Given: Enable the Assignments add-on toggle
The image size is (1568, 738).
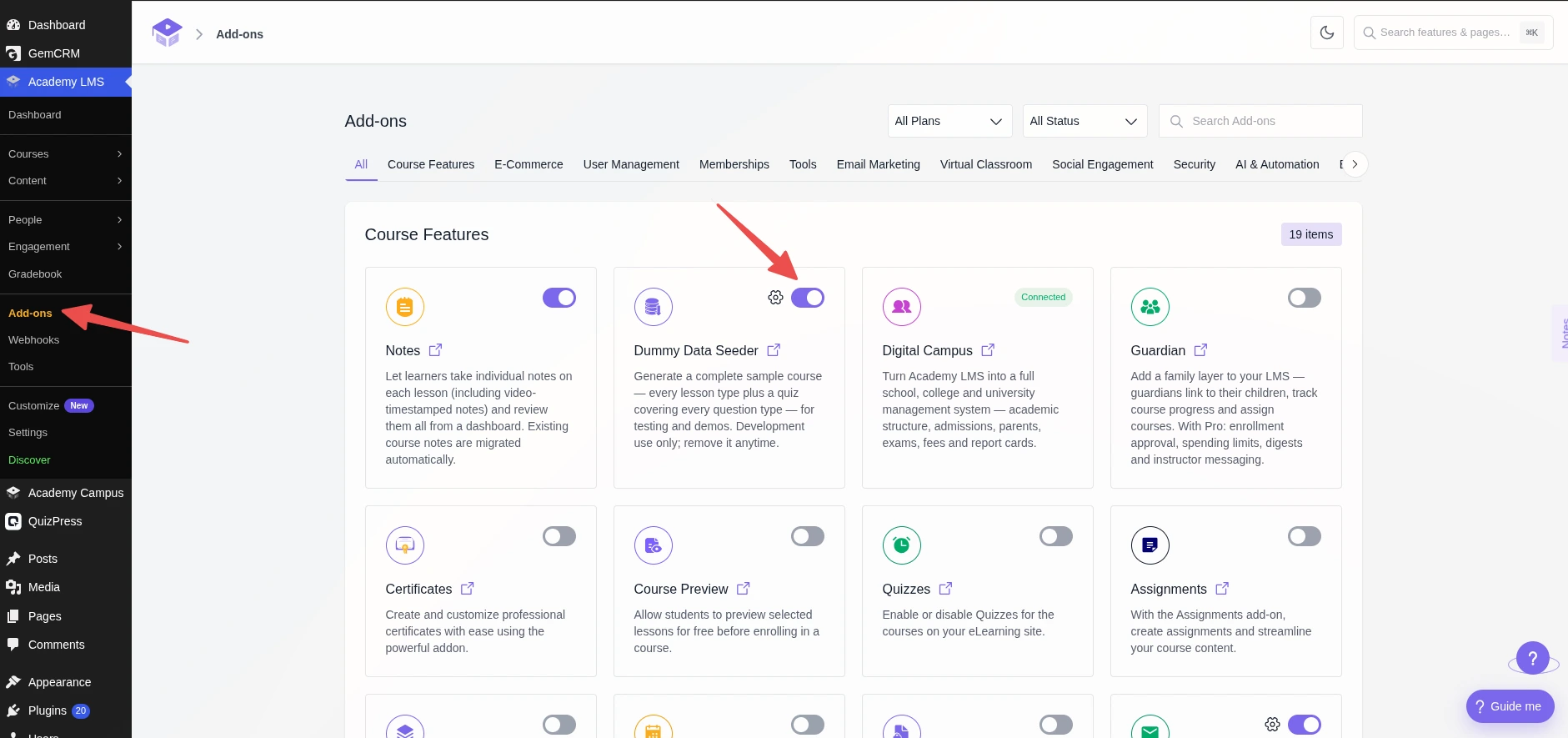Looking at the screenshot, I should 1305,536.
